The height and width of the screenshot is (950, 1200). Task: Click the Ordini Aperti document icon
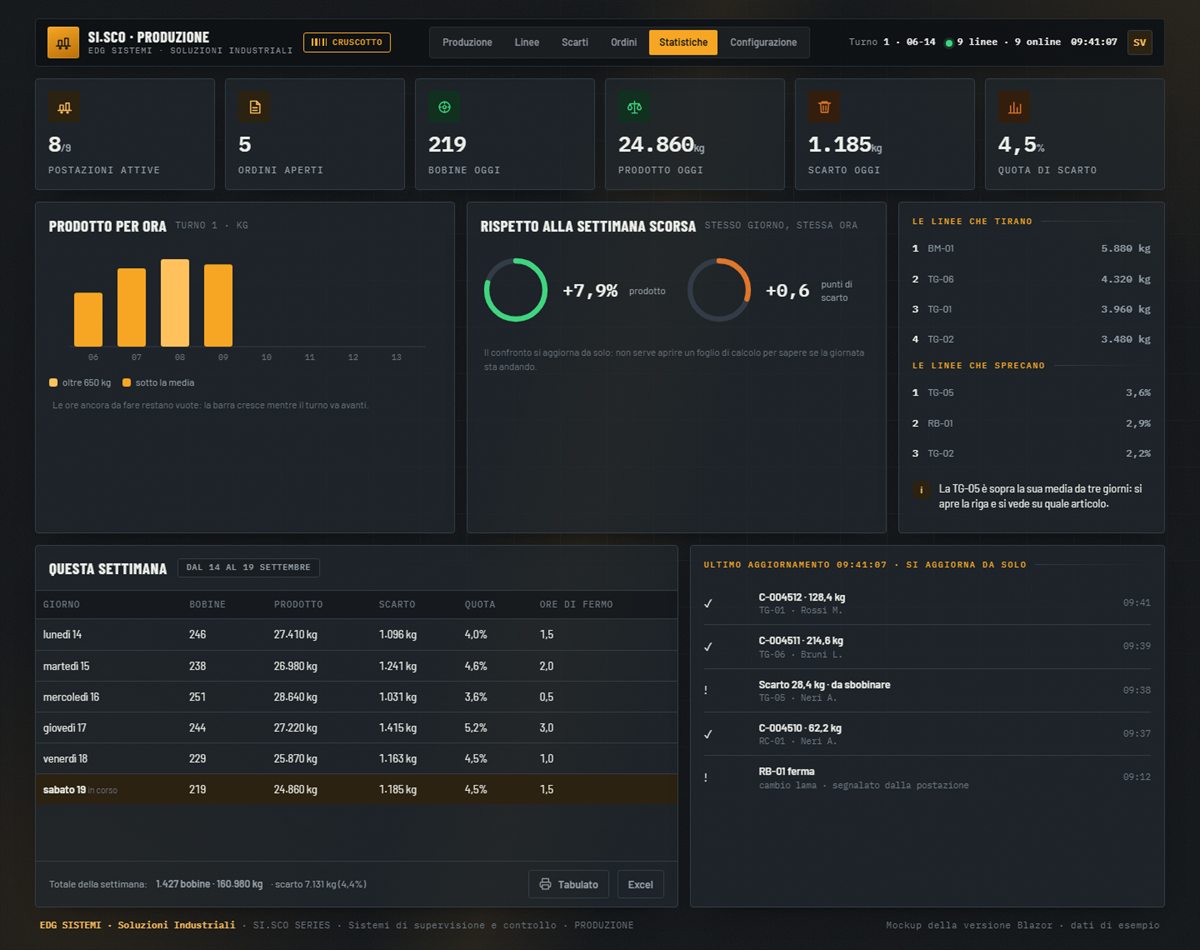click(x=254, y=107)
